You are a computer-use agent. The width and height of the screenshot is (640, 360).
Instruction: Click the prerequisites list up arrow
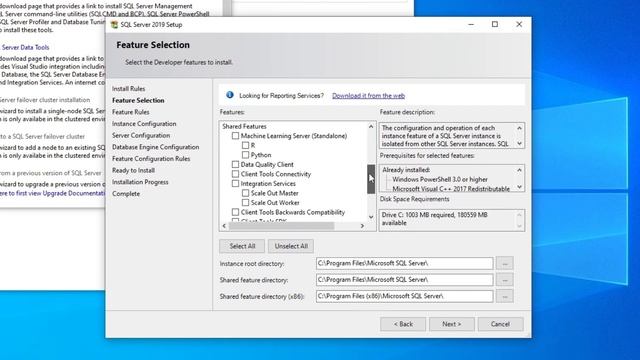pyautogui.click(x=519, y=170)
